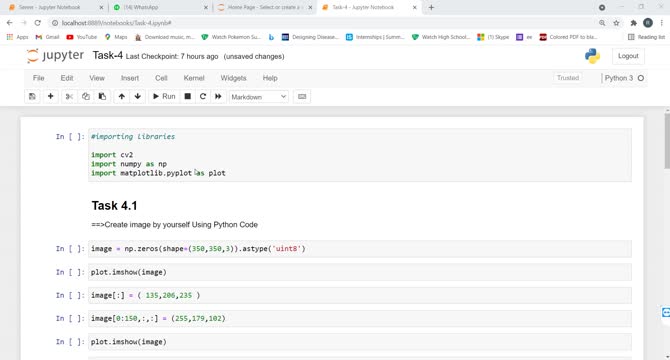Screen dimensions: 670x360
Task: Open the Kernel menu
Action: (194, 78)
